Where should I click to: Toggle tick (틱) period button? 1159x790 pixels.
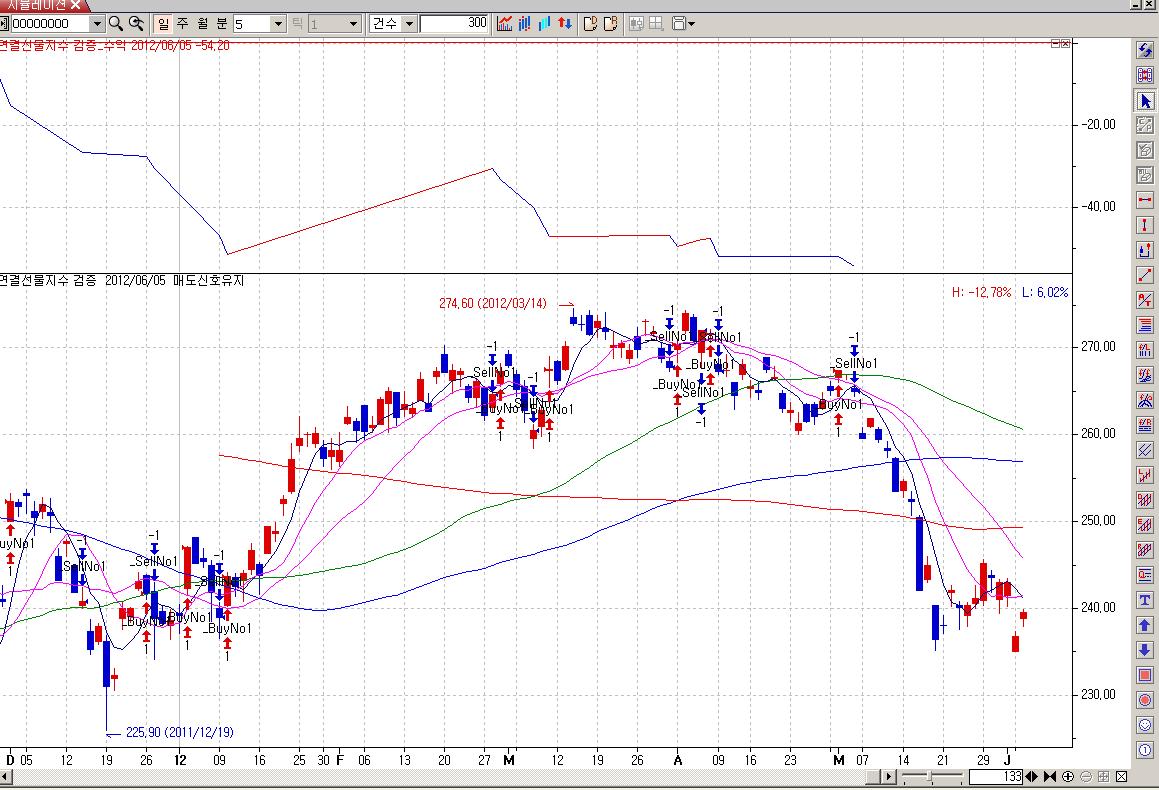tap(297, 24)
